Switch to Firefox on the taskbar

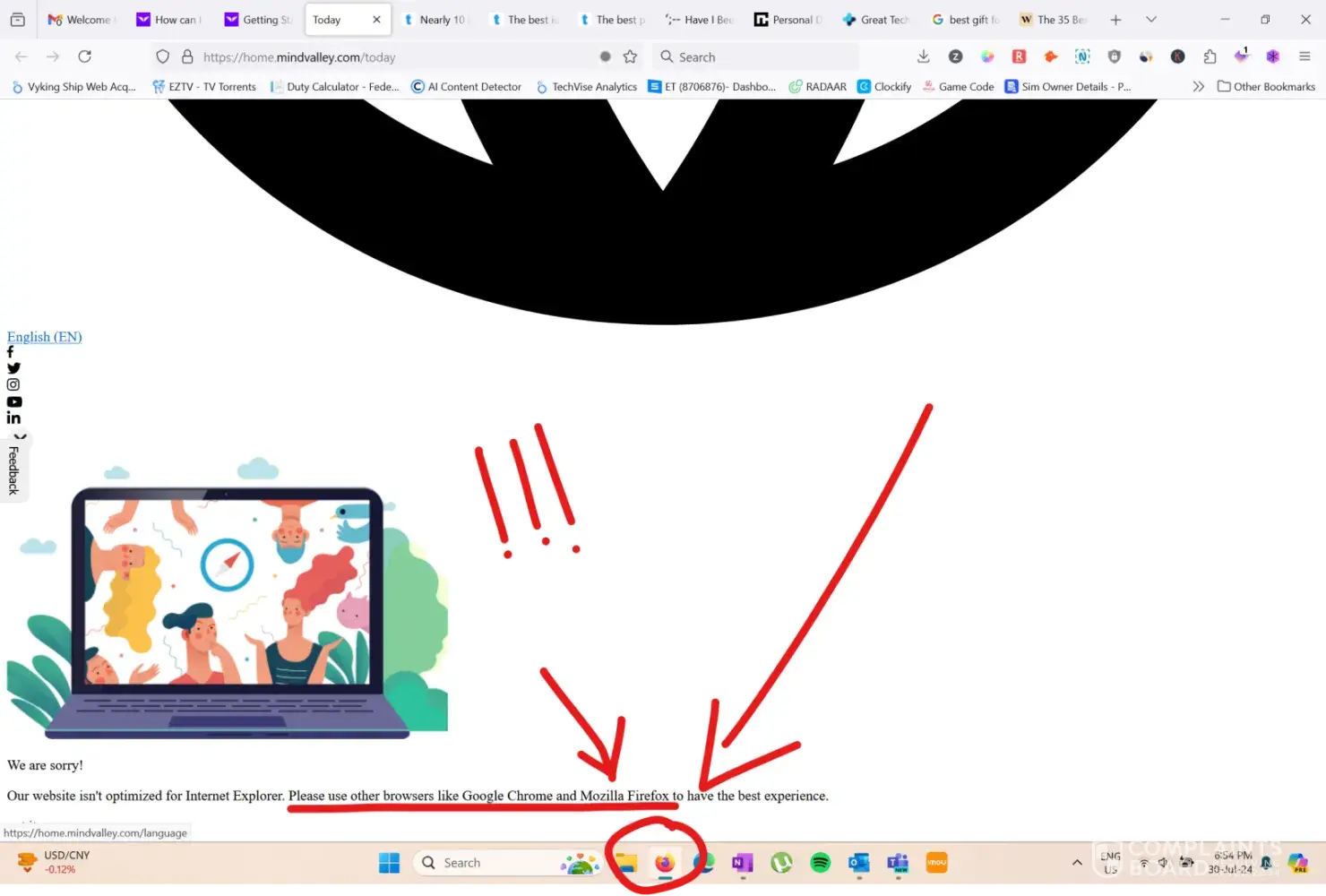coord(665,863)
